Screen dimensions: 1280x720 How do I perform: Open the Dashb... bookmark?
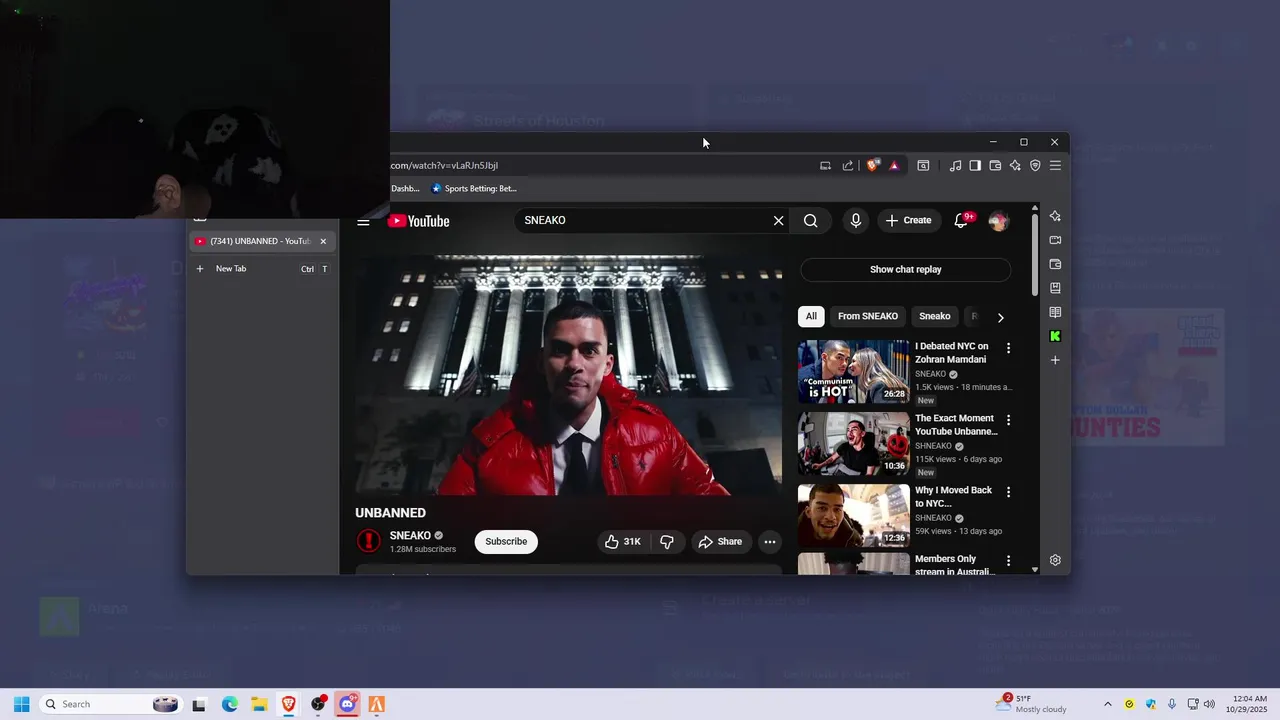(405, 188)
